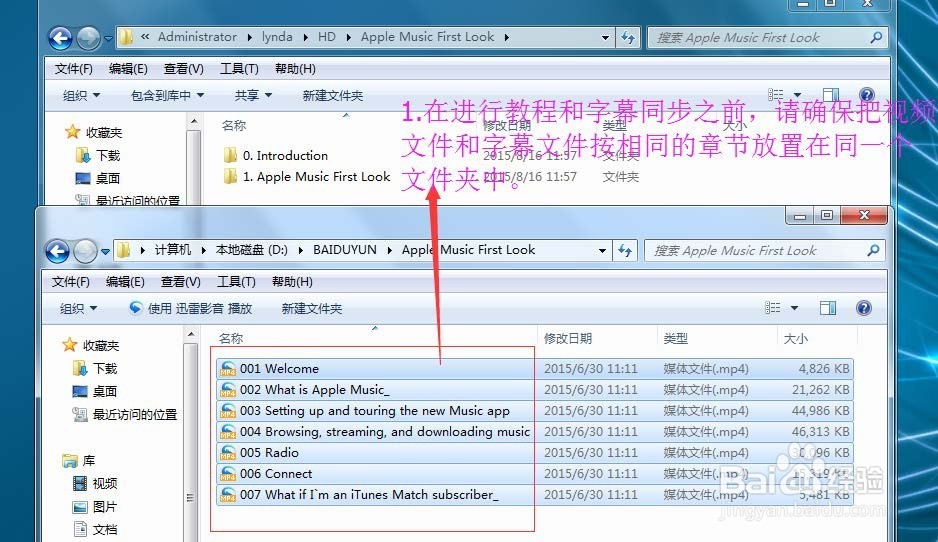938x542 pixels.
Task: Open 文件(F) menu in the front window
Action: click(71, 282)
